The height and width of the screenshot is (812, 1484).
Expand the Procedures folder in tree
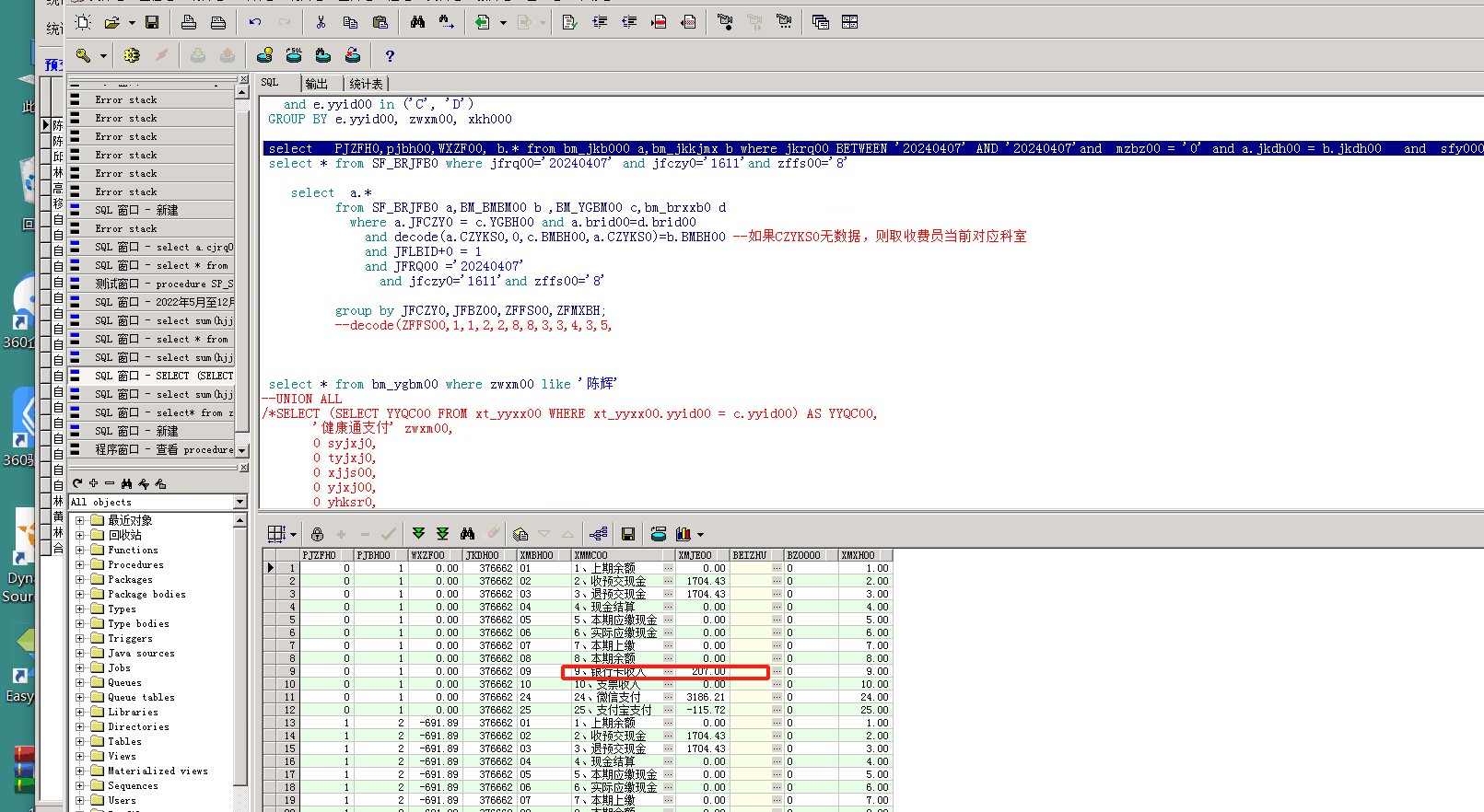80,565
